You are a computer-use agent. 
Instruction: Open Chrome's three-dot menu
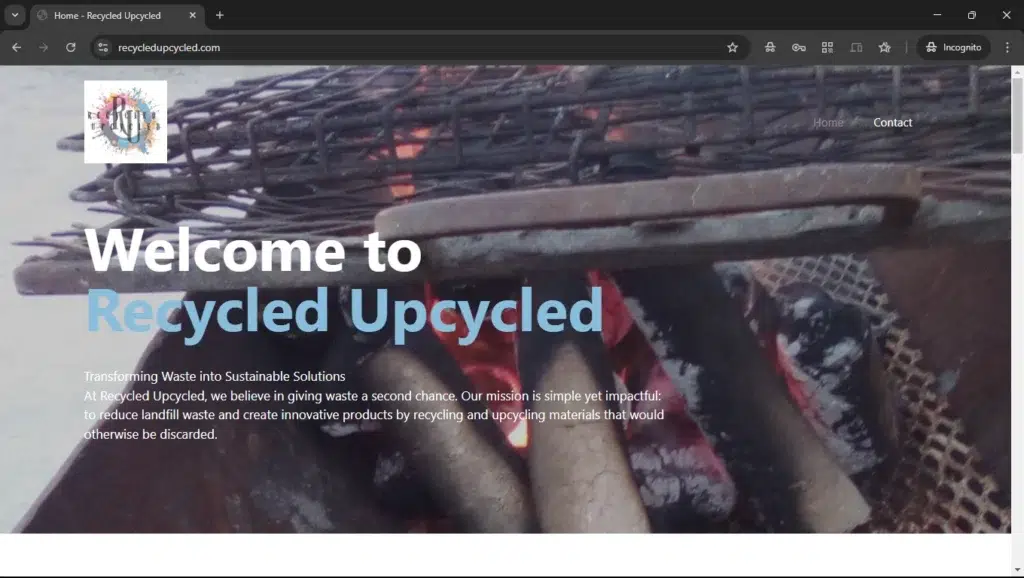tap(1006, 47)
